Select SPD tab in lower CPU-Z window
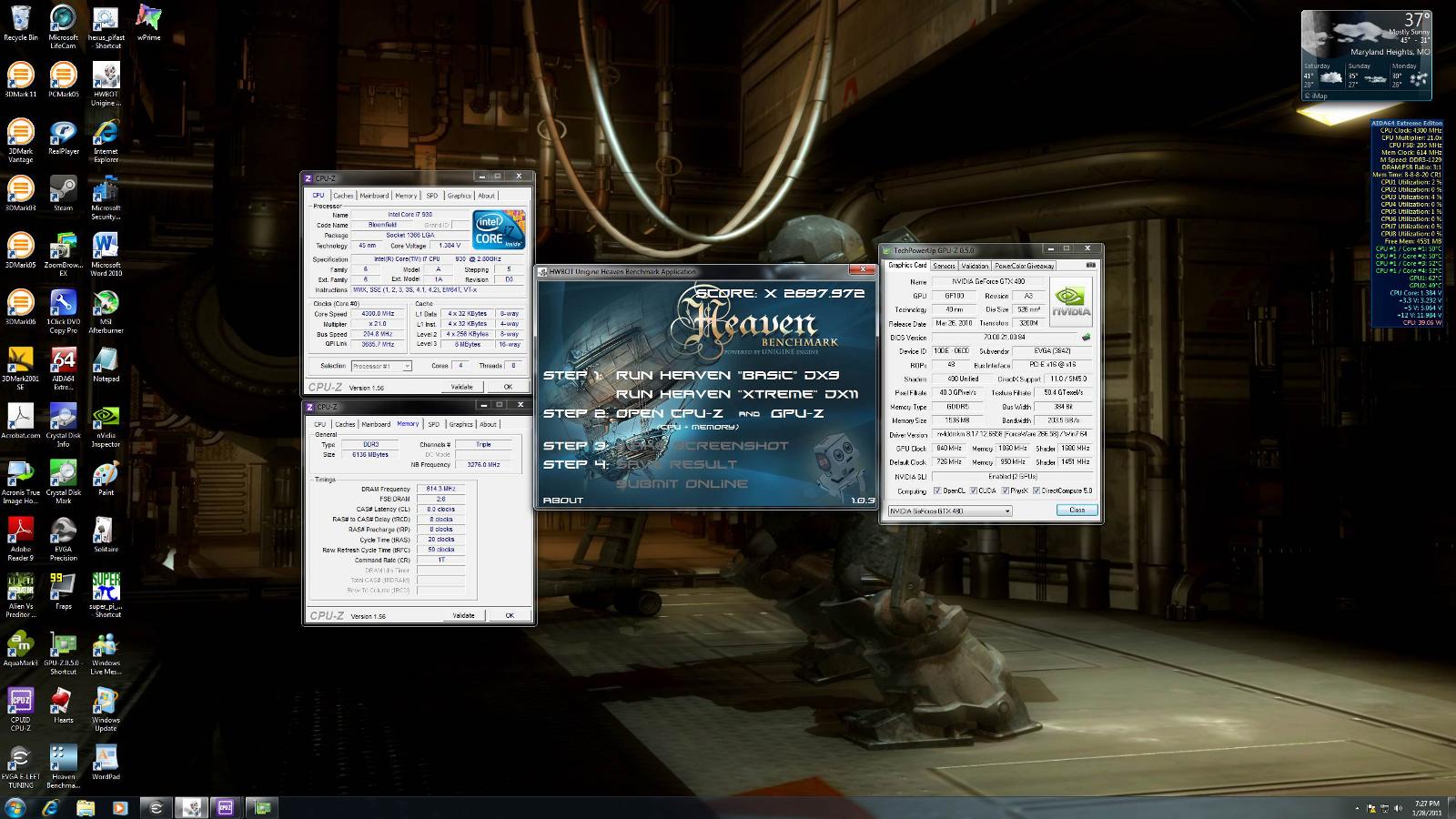The image size is (1456, 819). [433, 424]
